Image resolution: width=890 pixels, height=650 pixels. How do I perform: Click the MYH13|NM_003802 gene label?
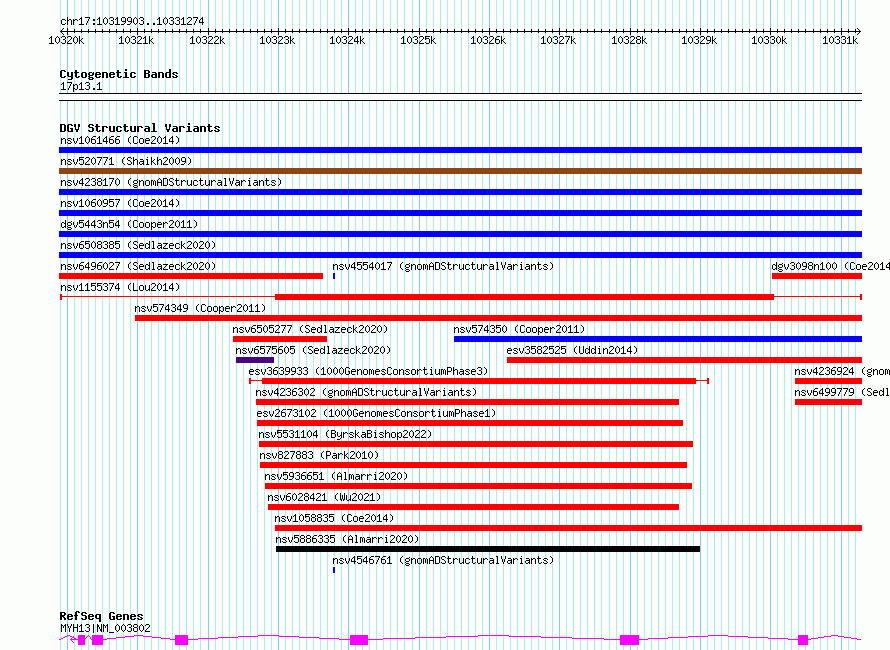point(105,628)
